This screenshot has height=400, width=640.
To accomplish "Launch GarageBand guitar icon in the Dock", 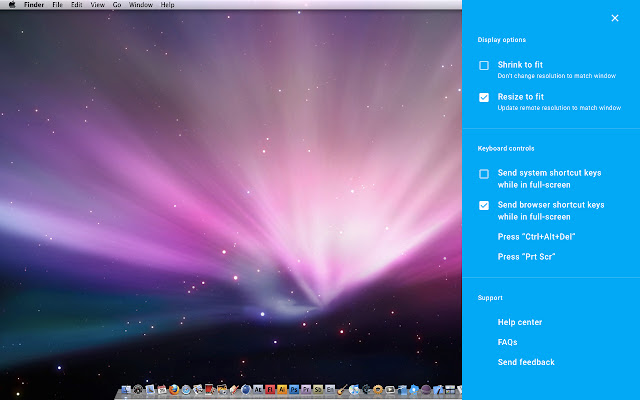I will [x=342, y=389].
